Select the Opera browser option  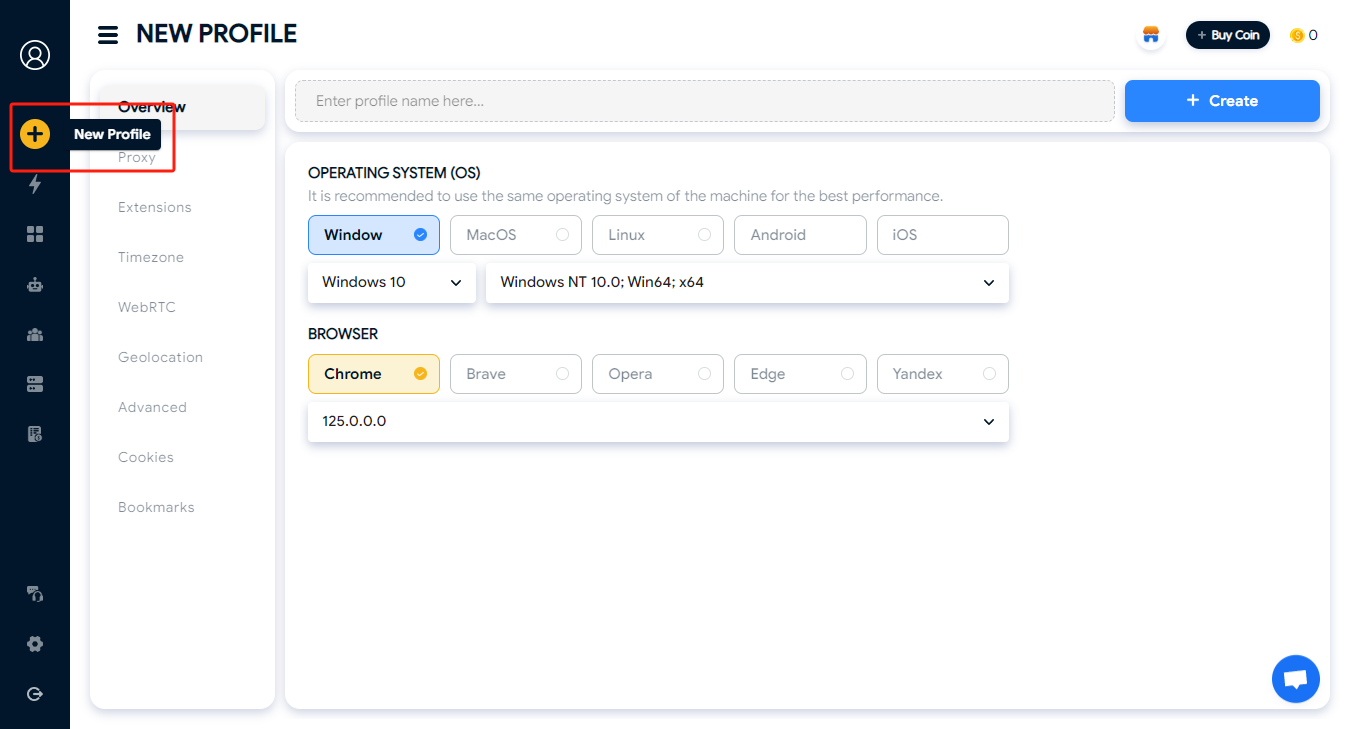[x=658, y=374]
